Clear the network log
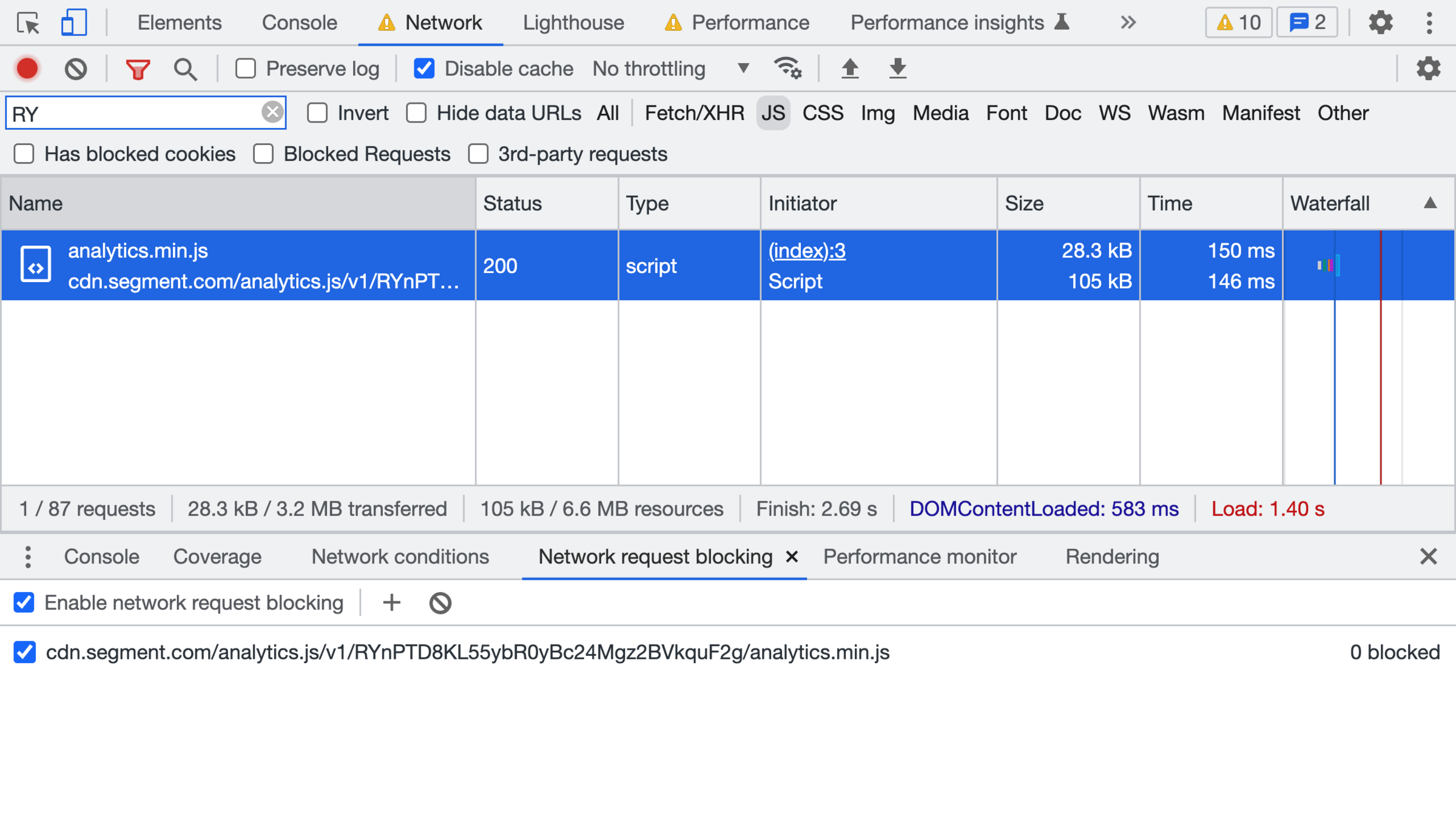 tap(76, 69)
